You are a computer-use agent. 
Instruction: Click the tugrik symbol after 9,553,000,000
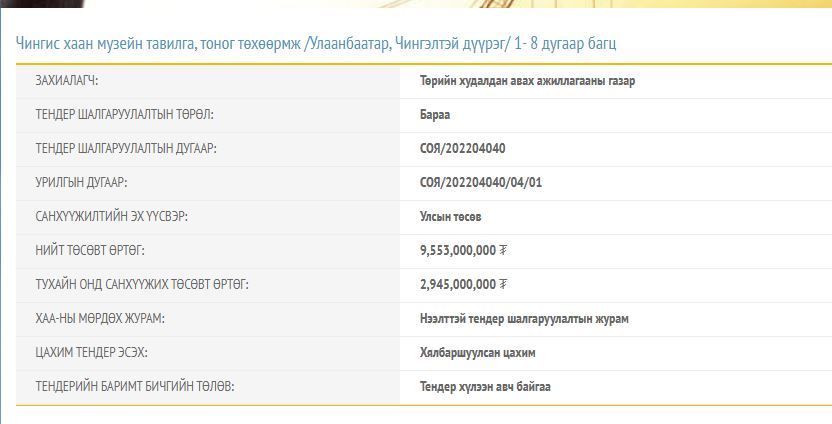coord(503,251)
